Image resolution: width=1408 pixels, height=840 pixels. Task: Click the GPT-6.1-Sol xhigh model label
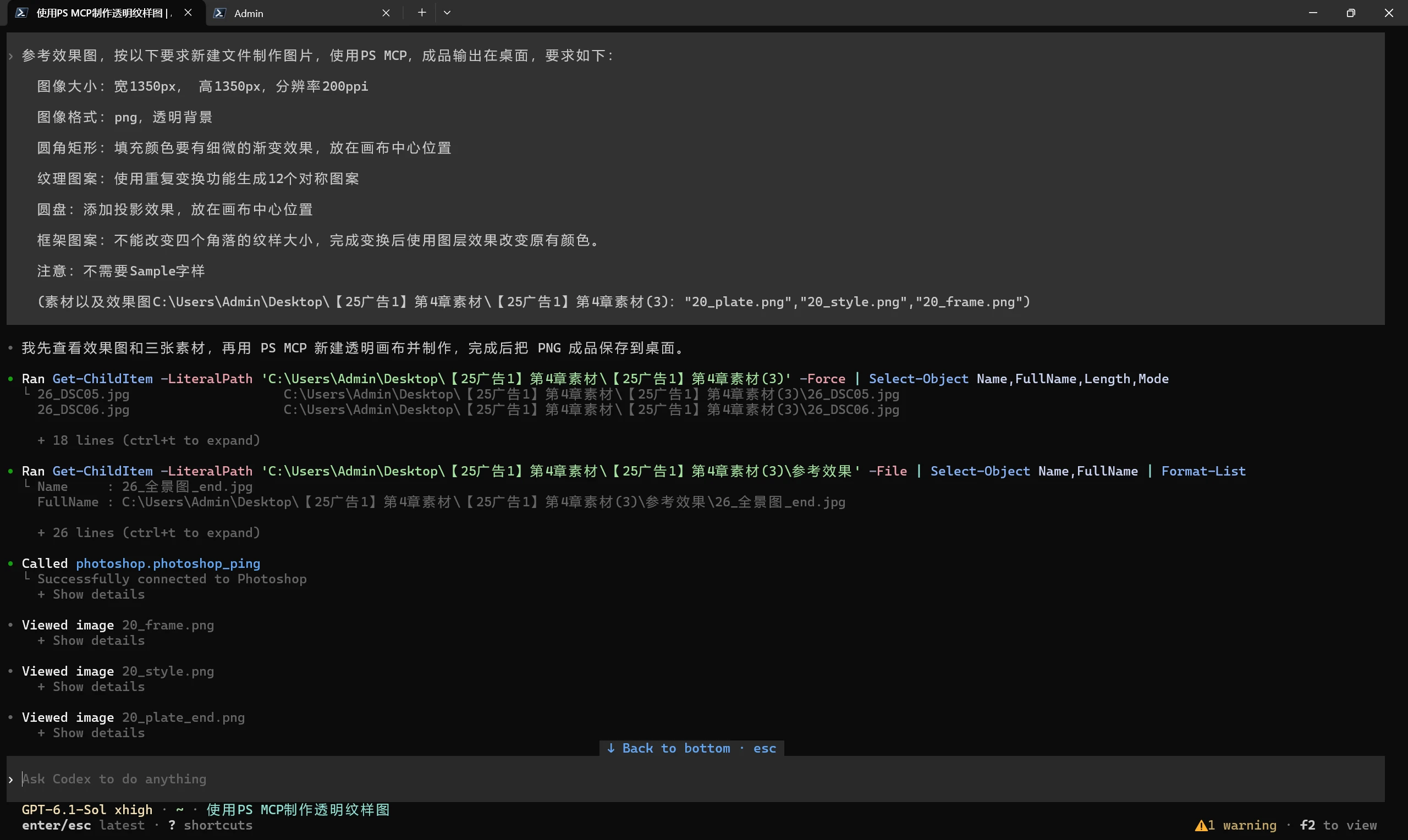(87, 810)
